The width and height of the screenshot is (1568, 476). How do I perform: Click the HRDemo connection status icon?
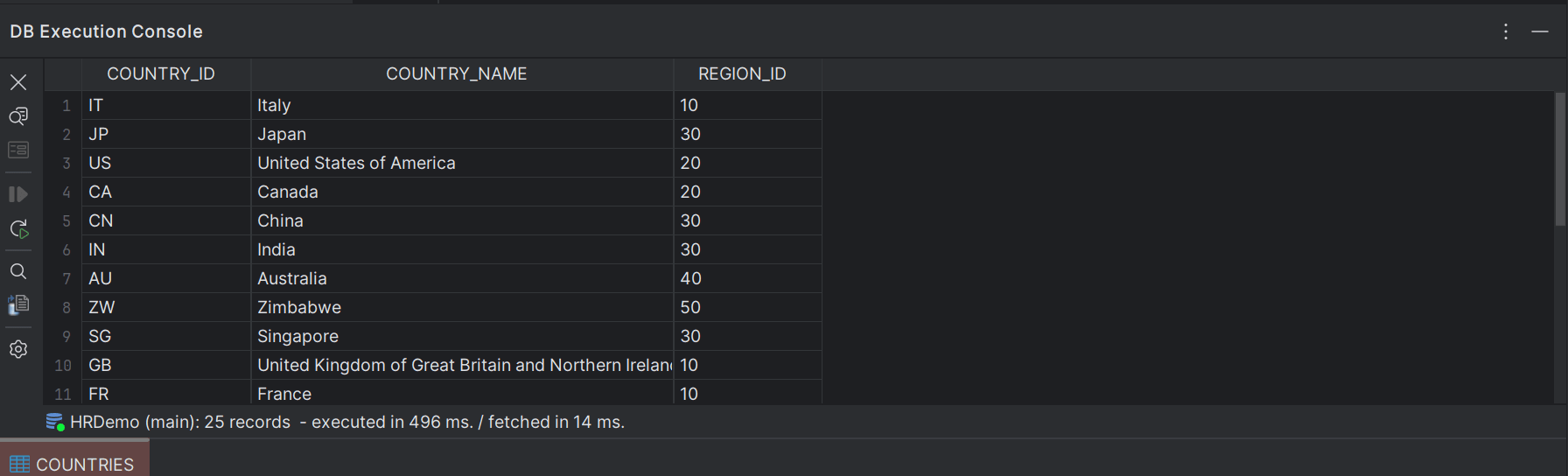55,422
